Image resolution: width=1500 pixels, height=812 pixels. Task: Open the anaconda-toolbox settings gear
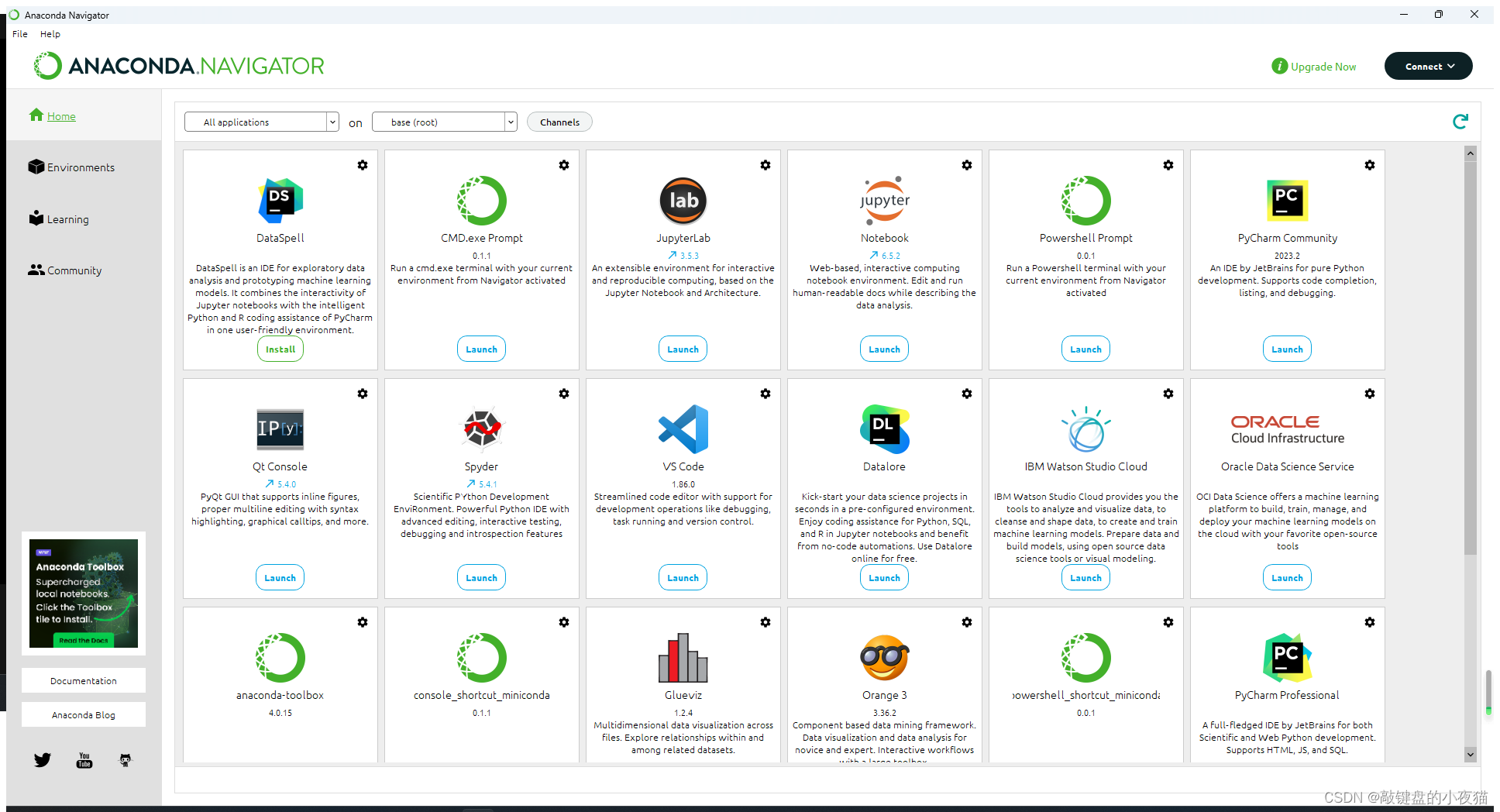coord(363,622)
